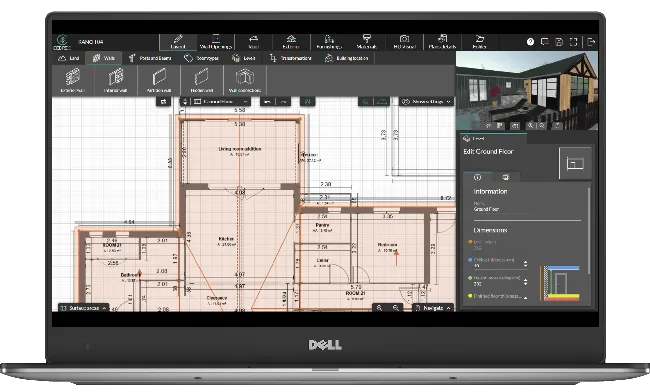Click the undo arrow button
This screenshot has width=650, height=392.
click(x=268, y=102)
